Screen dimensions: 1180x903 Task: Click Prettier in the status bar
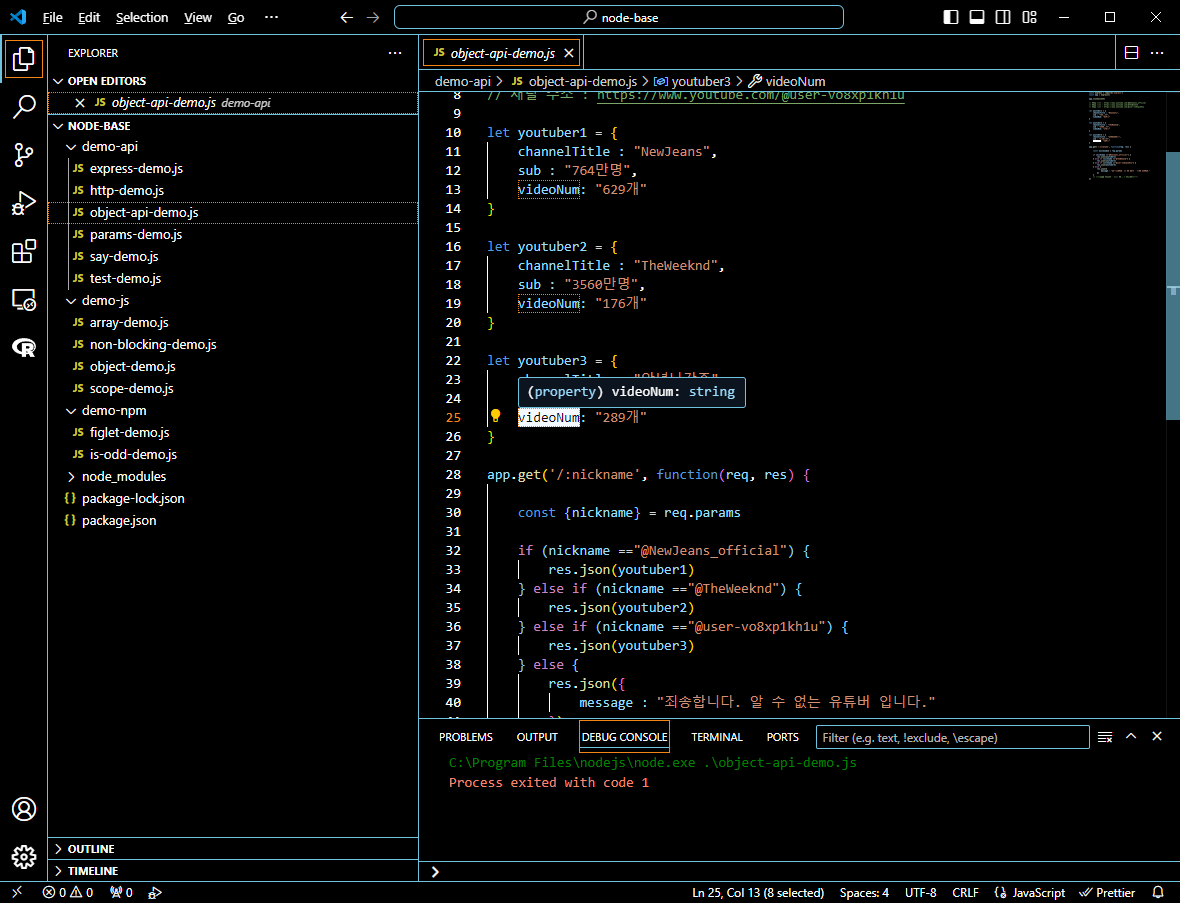click(1107, 892)
